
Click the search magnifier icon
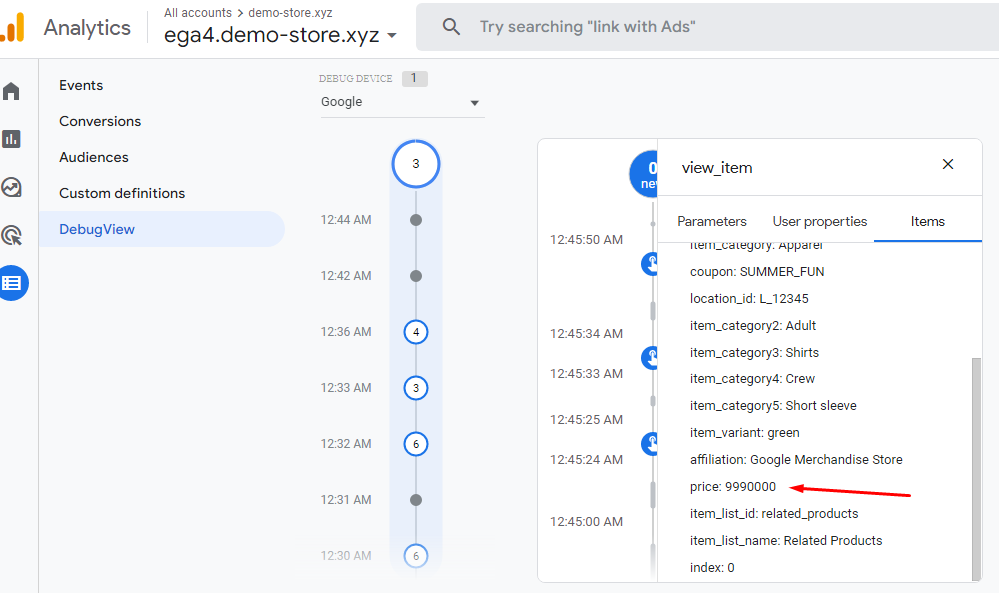(451, 27)
